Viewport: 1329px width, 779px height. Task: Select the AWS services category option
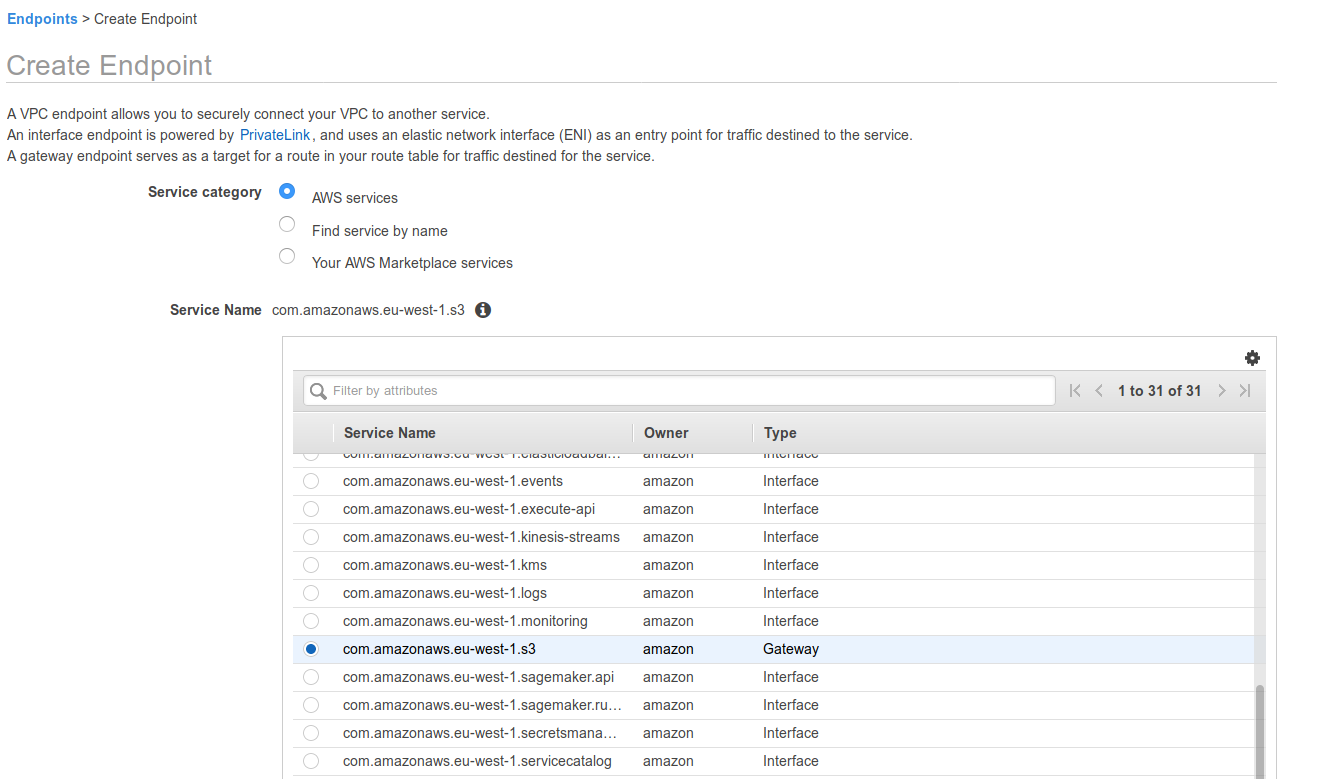point(287,191)
